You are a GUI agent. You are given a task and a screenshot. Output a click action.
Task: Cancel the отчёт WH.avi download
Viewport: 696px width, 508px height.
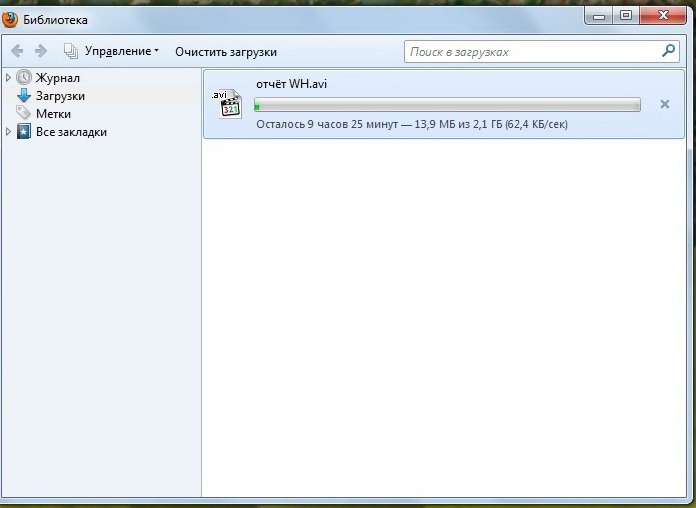click(664, 104)
